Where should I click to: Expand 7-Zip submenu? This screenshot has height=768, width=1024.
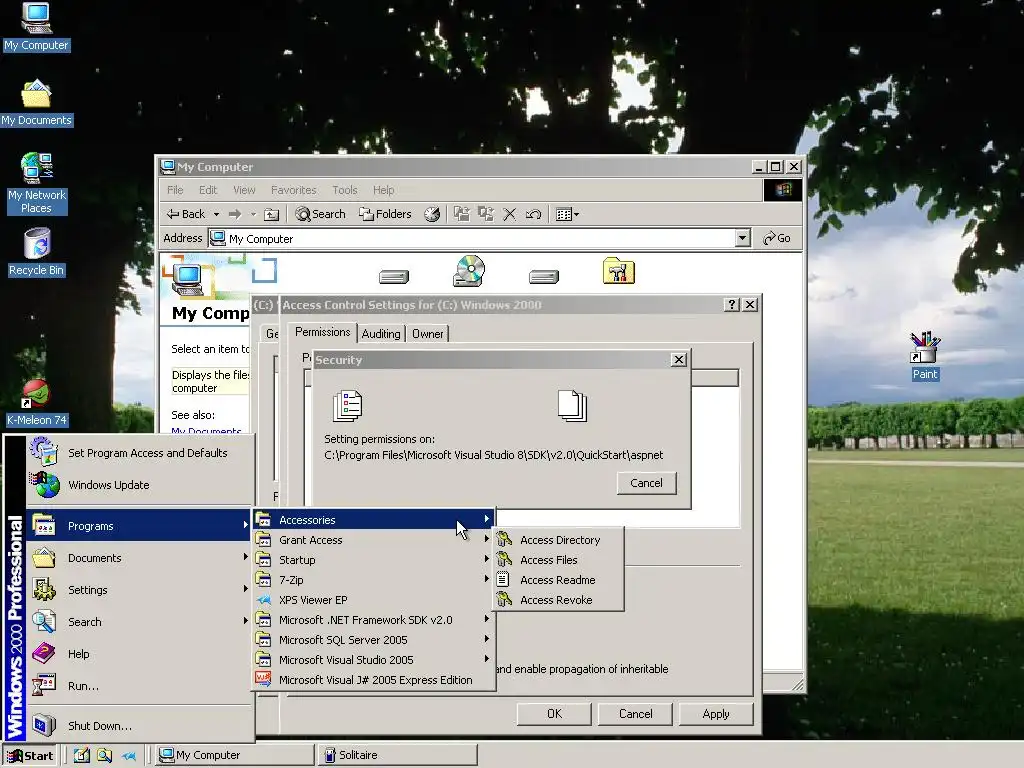(x=374, y=580)
